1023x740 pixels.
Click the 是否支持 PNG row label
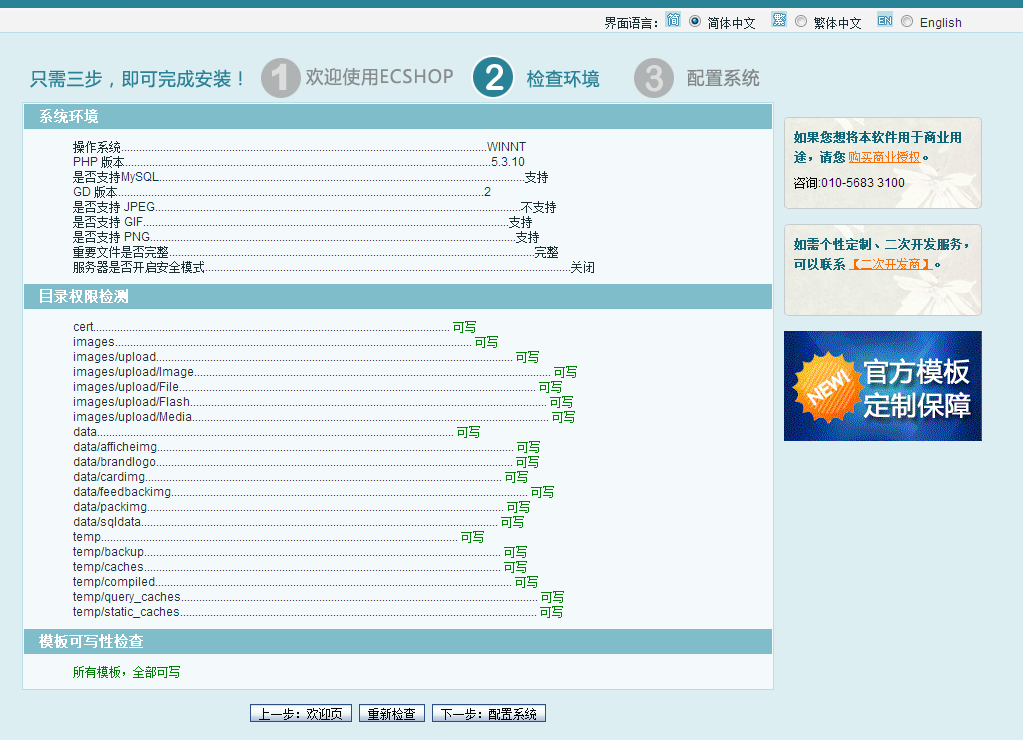[x=111, y=237]
